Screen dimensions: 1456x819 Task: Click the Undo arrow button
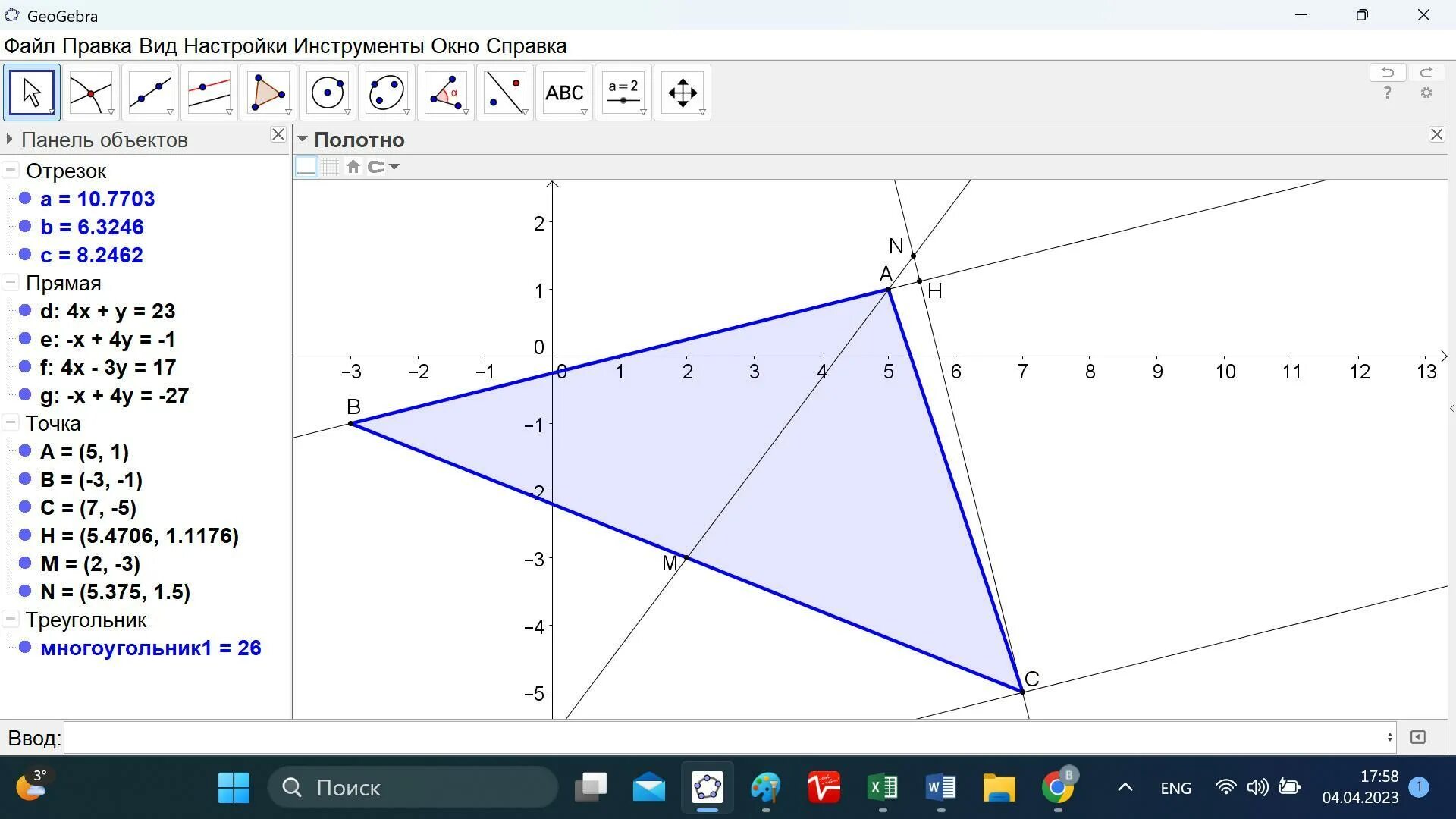1387,73
